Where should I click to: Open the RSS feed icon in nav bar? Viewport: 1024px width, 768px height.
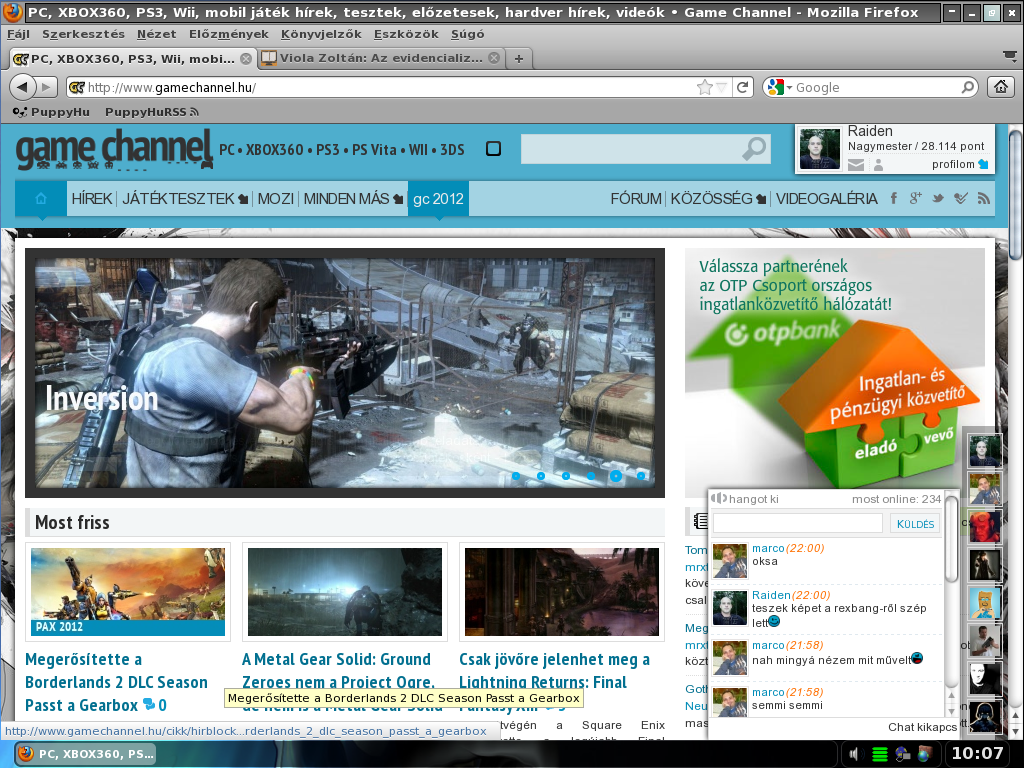point(984,199)
